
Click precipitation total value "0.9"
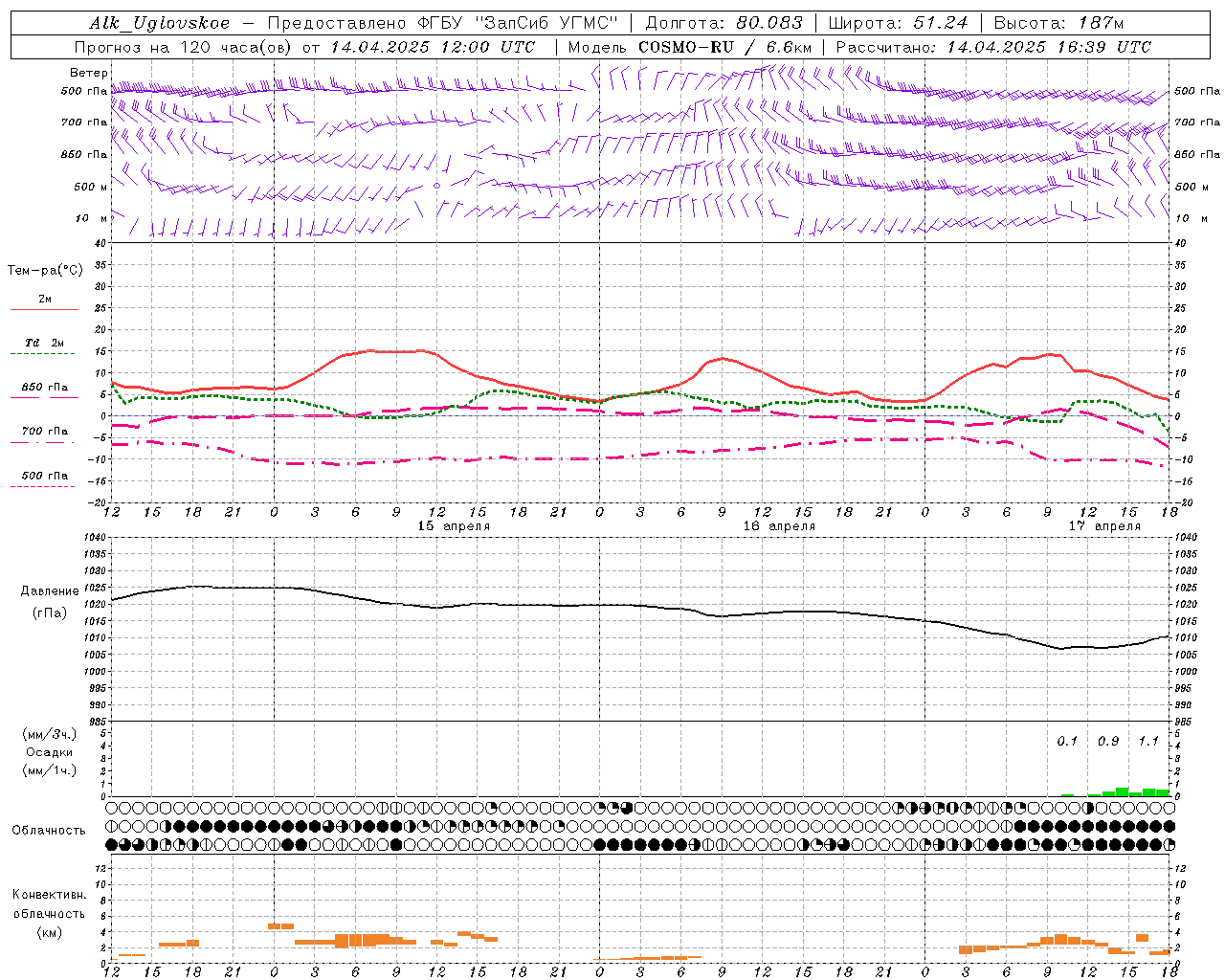(x=1108, y=742)
